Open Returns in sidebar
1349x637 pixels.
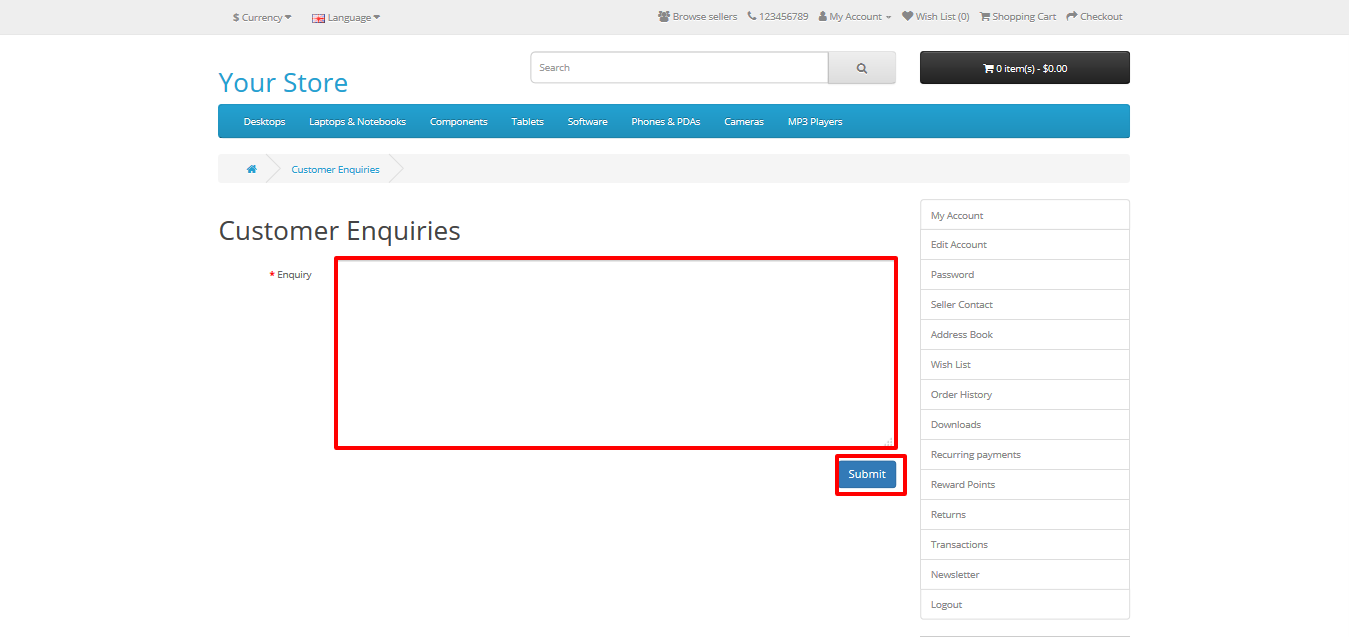pos(1025,515)
